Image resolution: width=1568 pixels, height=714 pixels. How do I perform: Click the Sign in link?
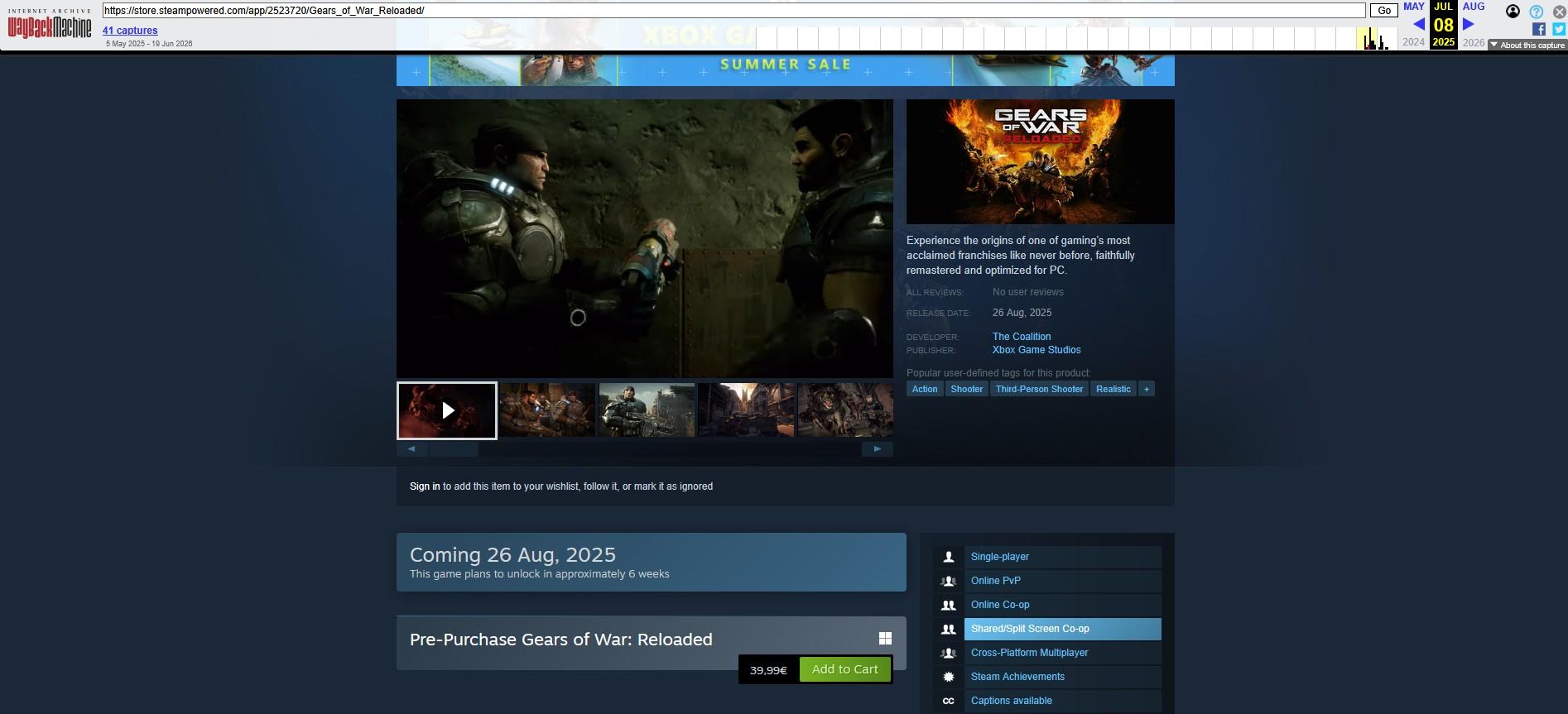425,486
